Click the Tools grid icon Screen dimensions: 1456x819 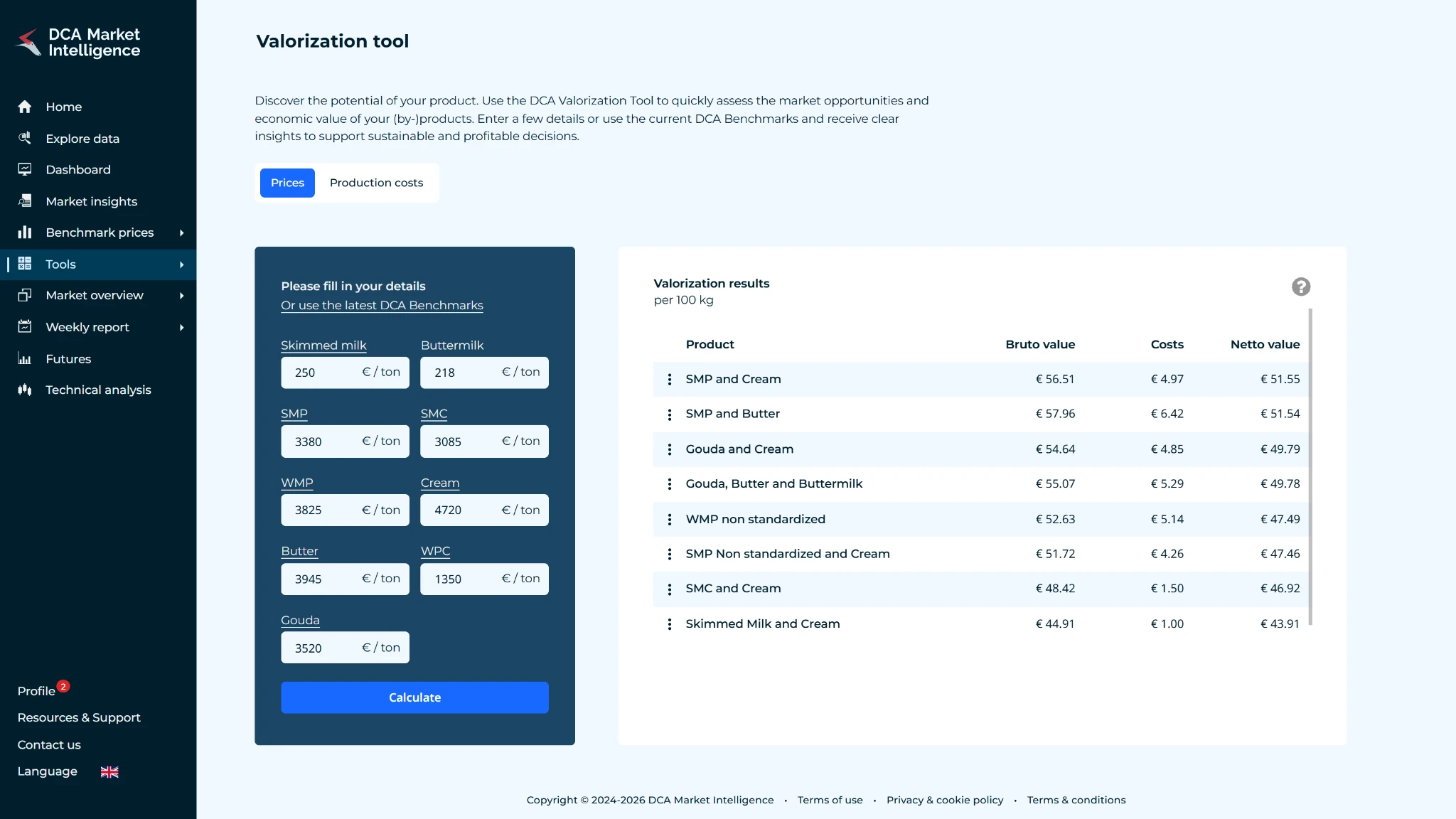25,264
